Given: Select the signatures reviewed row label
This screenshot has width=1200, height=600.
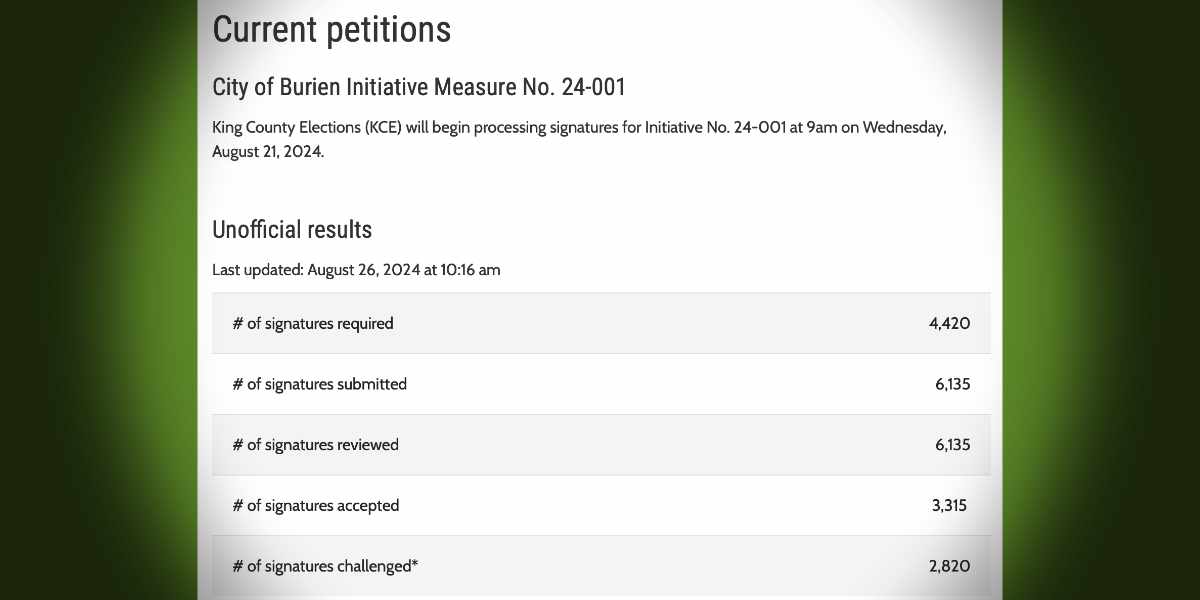Looking at the screenshot, I should coord(315,445).
